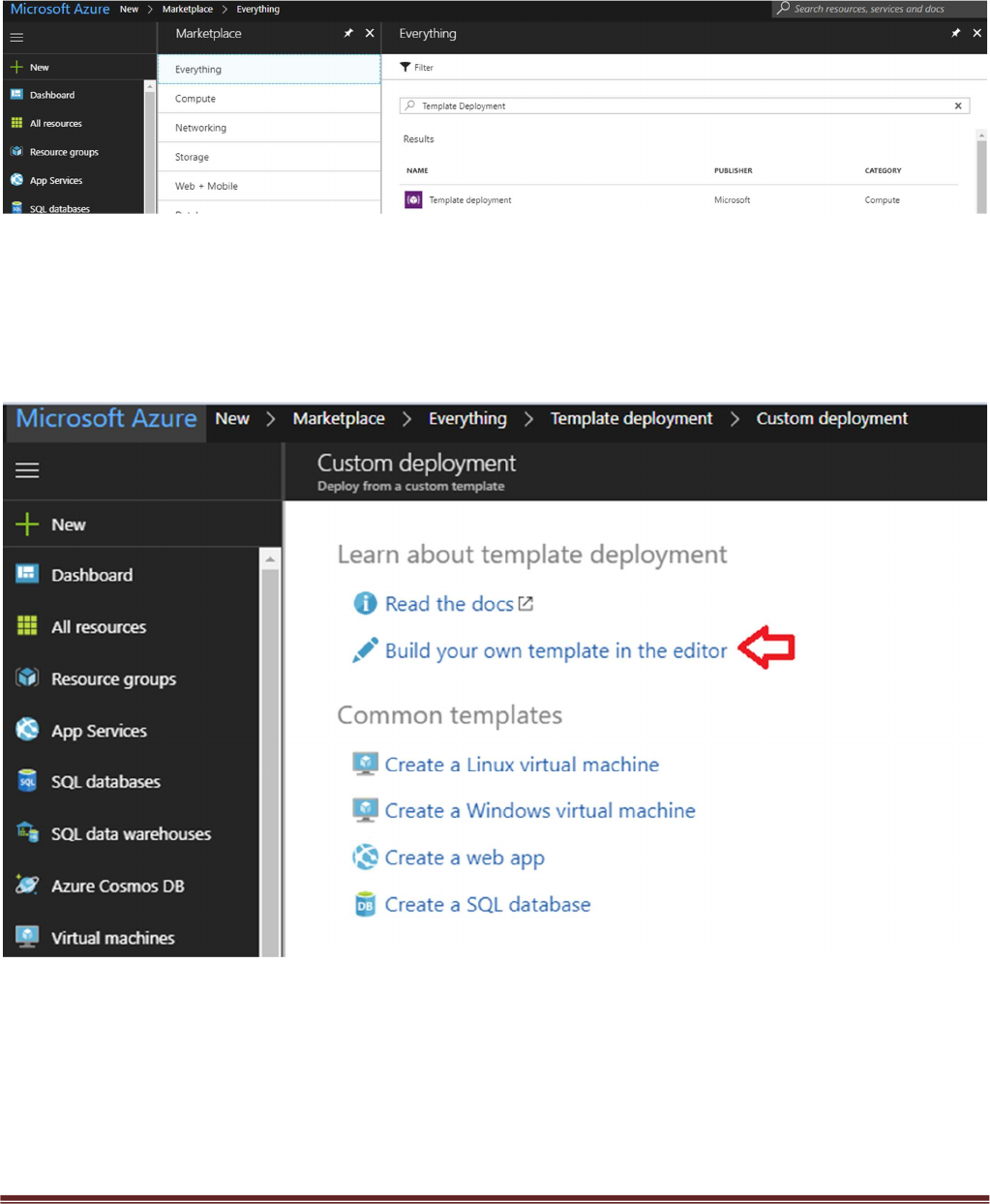
Task: Click Create a Linux virtual machine
Action: [522, 765]
